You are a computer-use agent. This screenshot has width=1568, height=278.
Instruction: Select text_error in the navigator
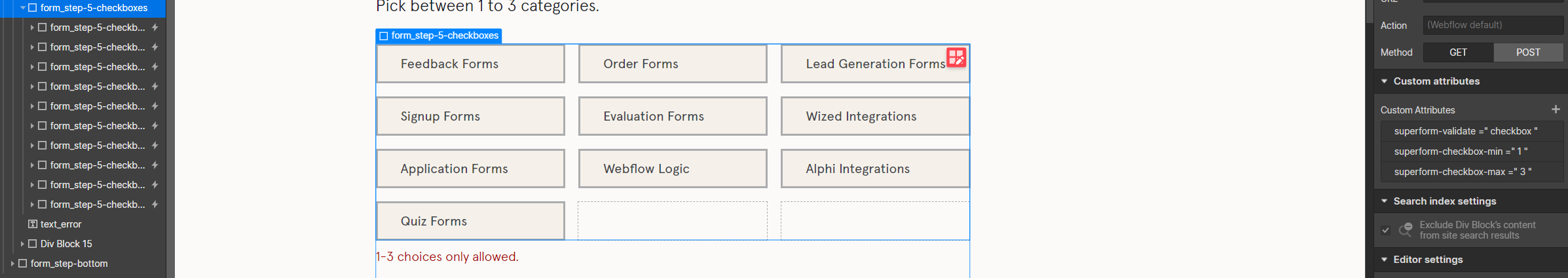pos(61,224)
